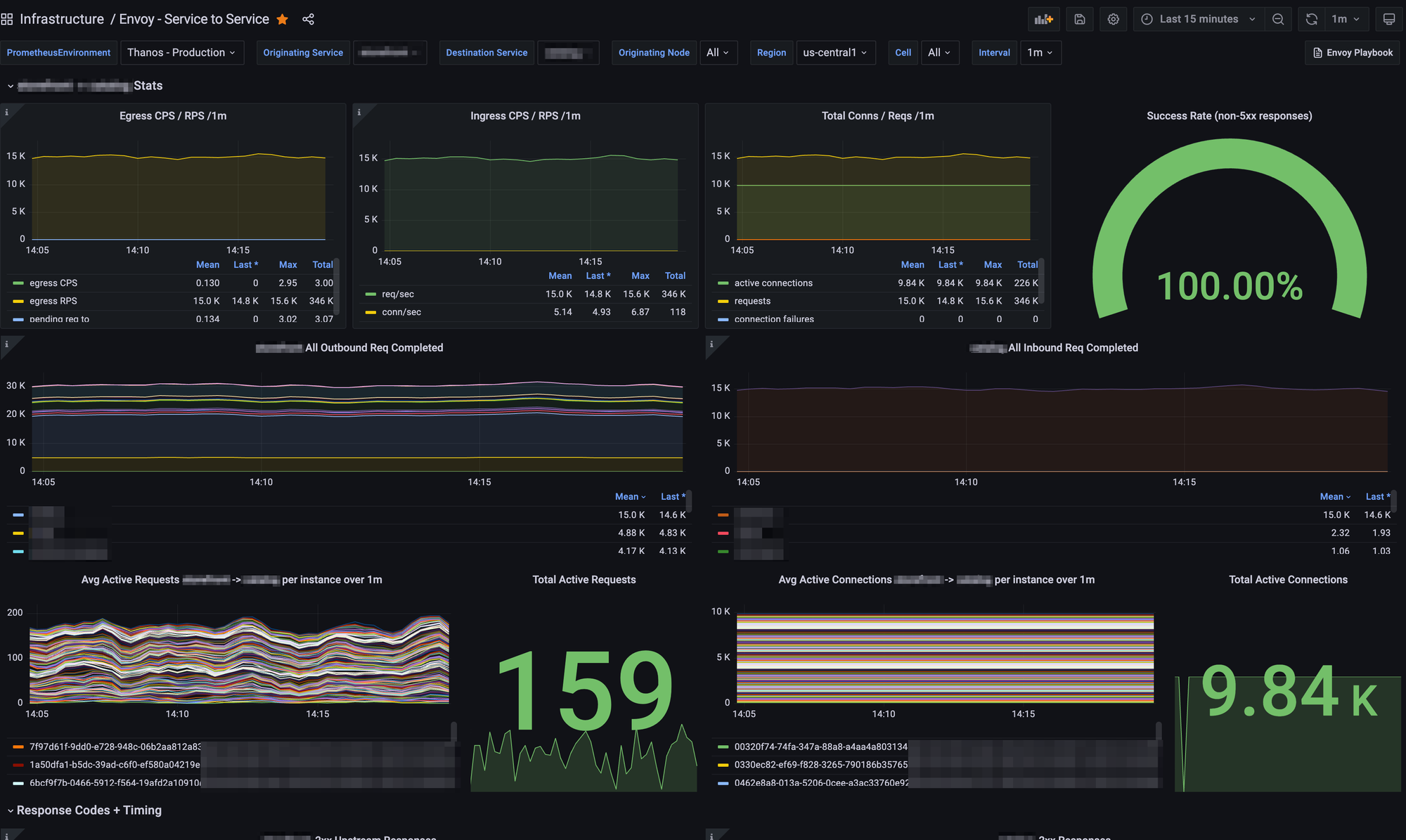
Task: Save the dashboard with disk icon
Action: click(1080, 19)
